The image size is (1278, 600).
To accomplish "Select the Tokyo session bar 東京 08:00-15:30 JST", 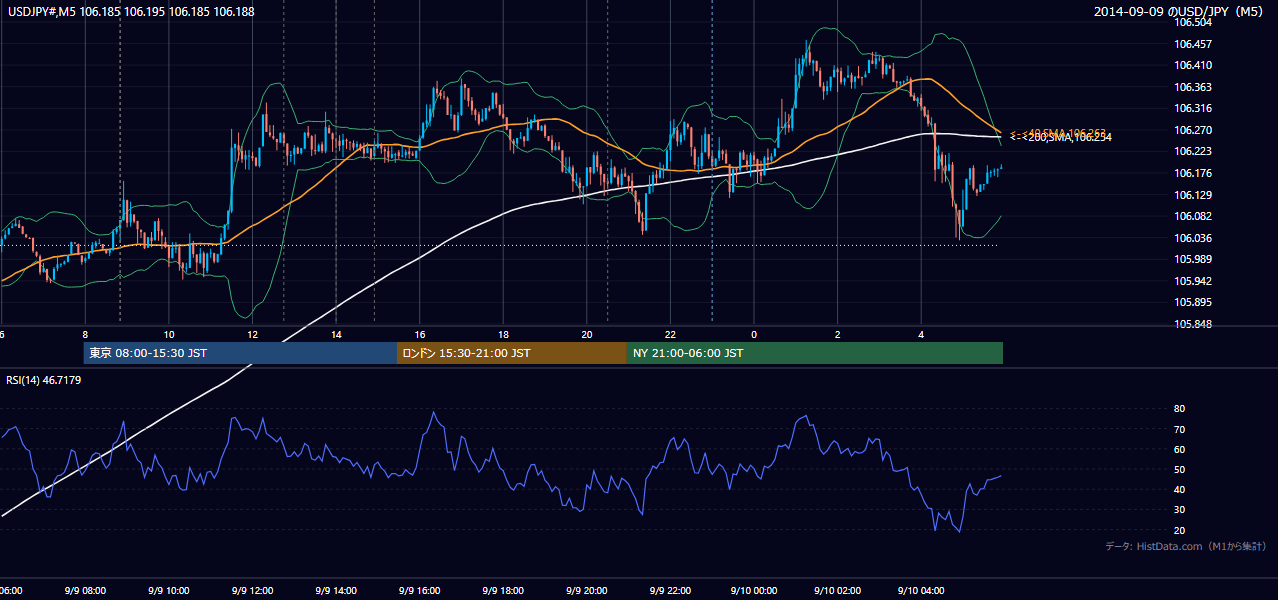I will pyautogui.click(x=240, y=353).
